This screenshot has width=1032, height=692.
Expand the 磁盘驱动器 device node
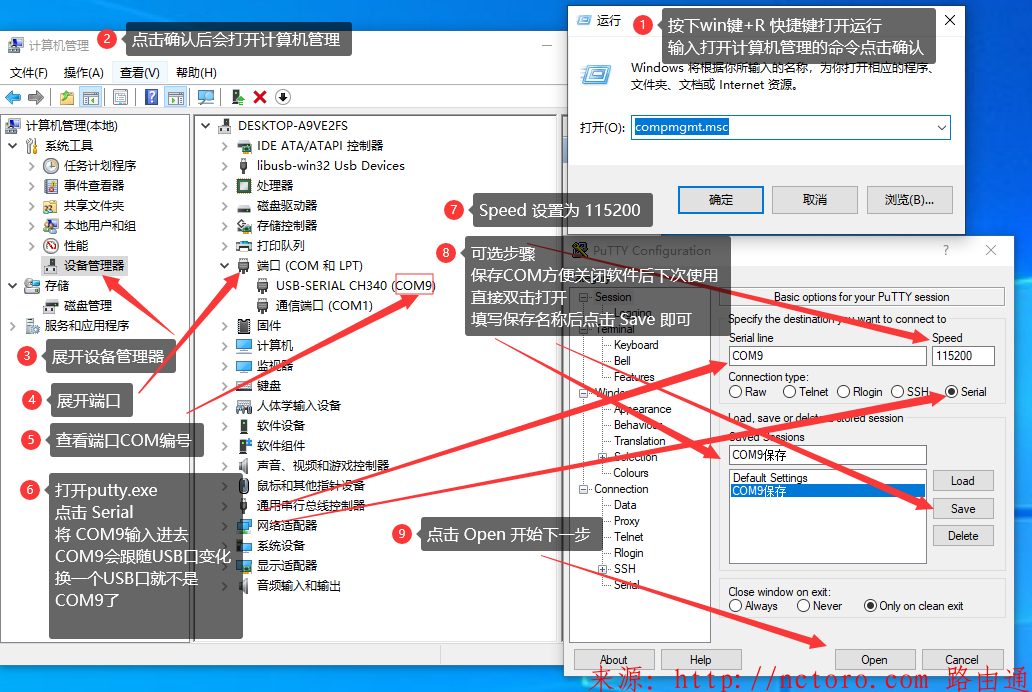(x=224, y=206)
